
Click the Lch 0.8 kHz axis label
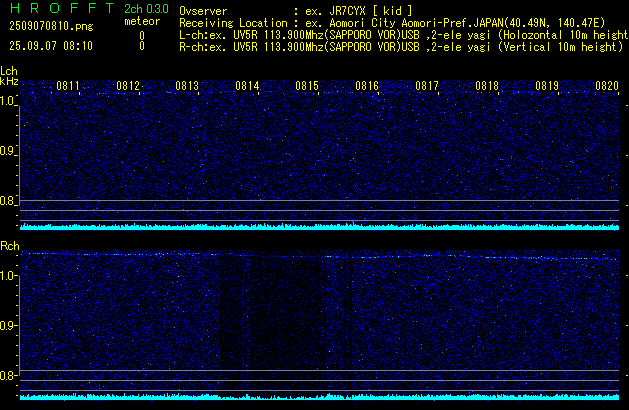click(8, 201)
